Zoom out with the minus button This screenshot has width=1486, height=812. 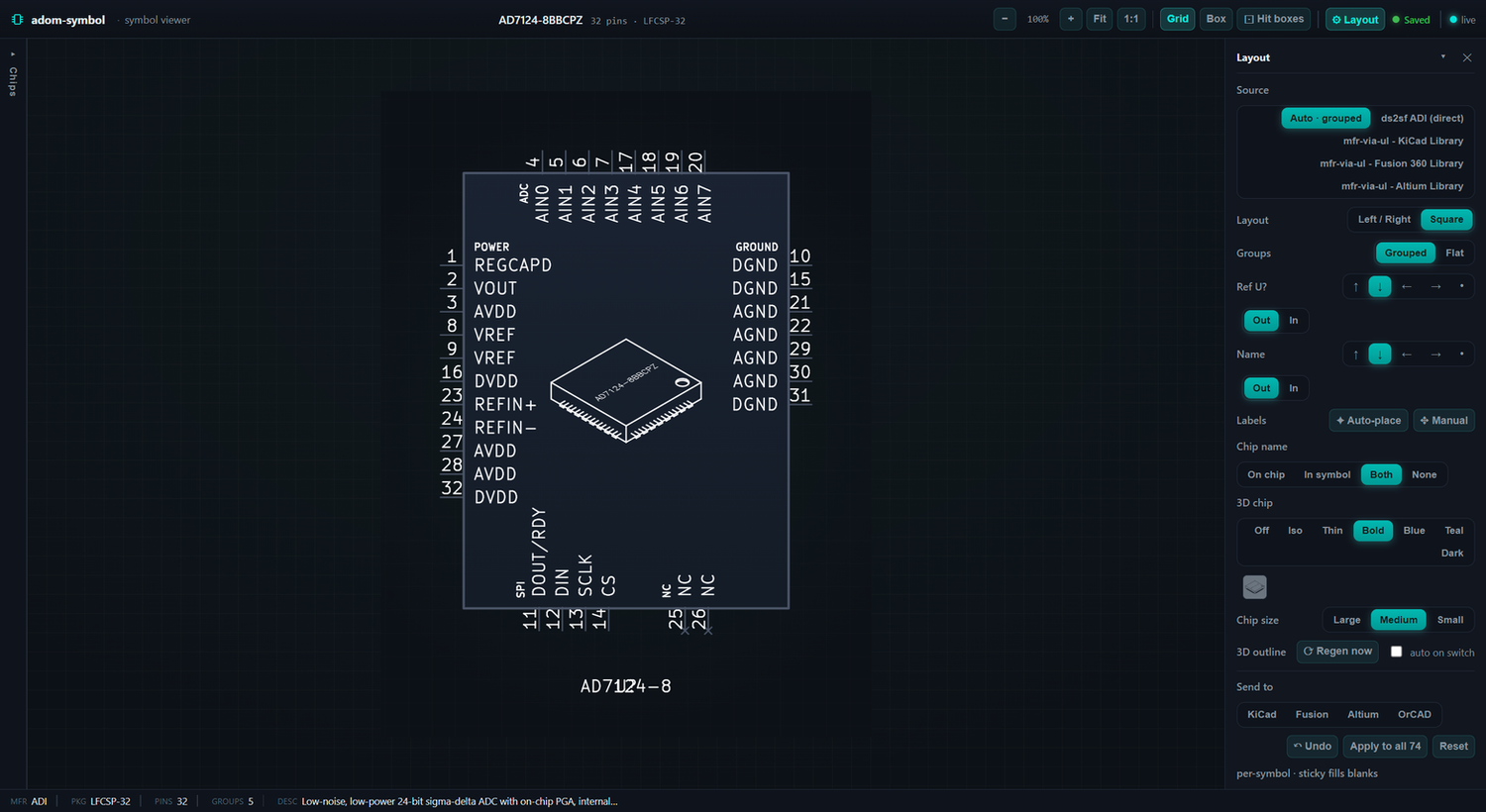pyautogui.click(x=1005, y=19)
